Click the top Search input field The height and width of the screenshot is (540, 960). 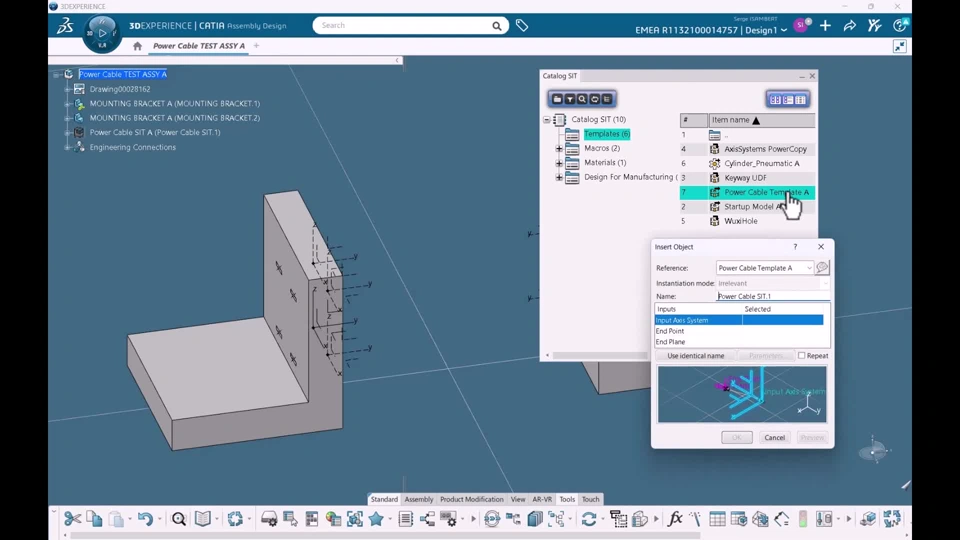click(x=404, y=25)
